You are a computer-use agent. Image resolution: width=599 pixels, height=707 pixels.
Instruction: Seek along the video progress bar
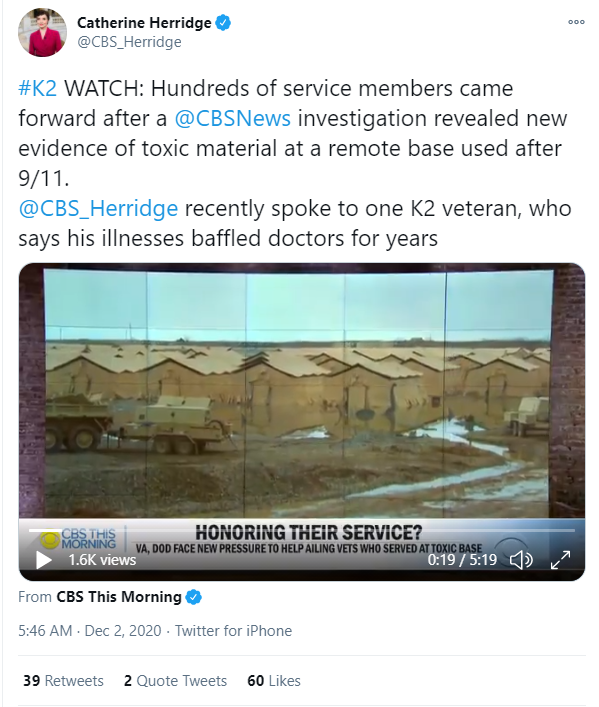pyautogui.click(x=302, y=530)
